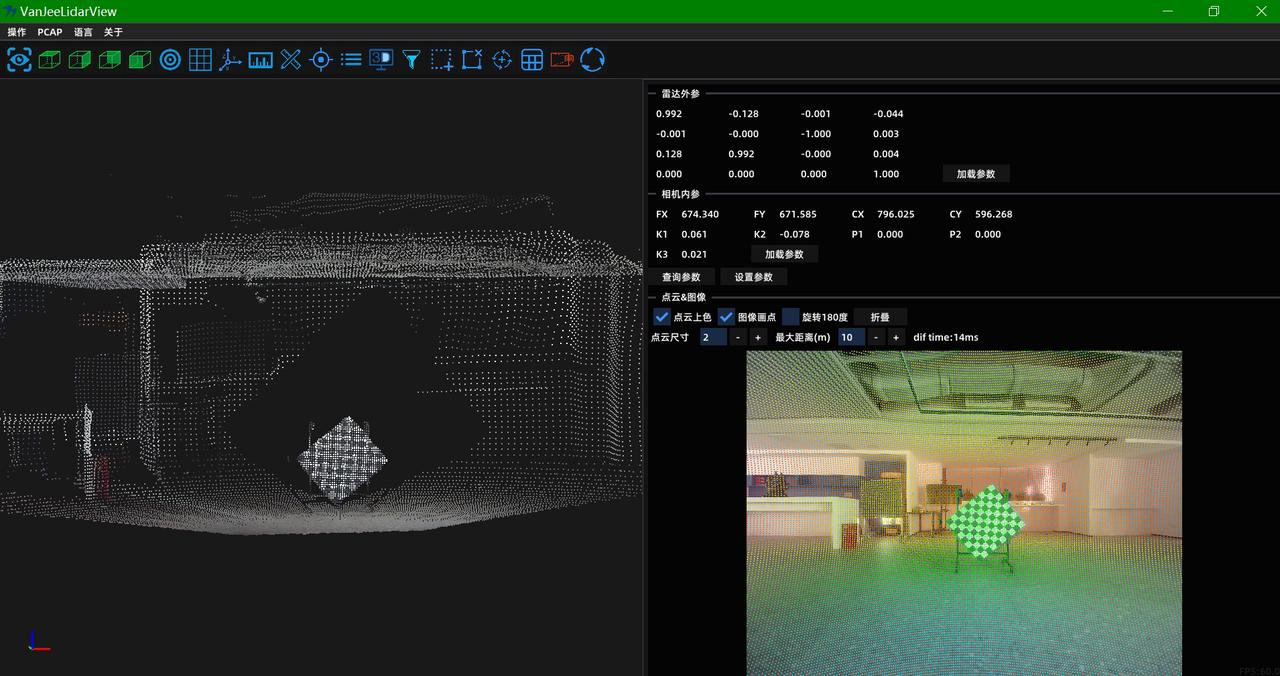Click the dif time:14ms readout
This screenshot has width=1280, height=676.
click(946, 338)
